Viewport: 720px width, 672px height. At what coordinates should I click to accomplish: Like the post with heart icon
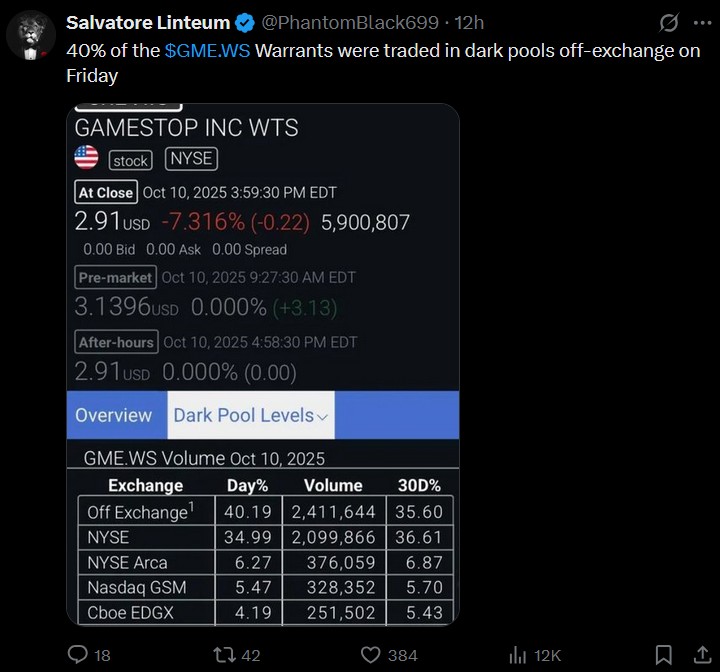tap(371, 655)
